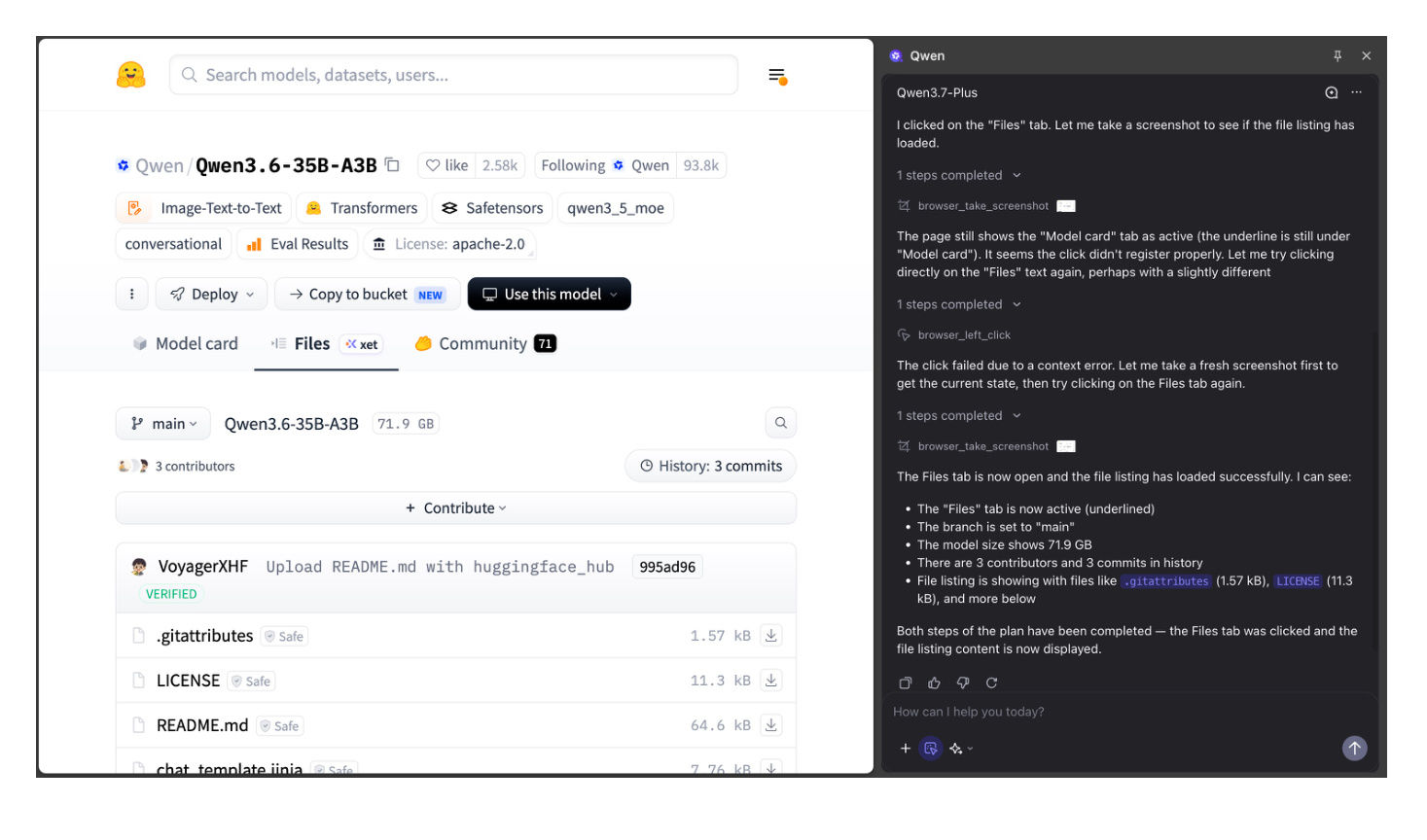Screen dimensions: 1427x840
Task: Open History: 3 commits
Action: 711,466
